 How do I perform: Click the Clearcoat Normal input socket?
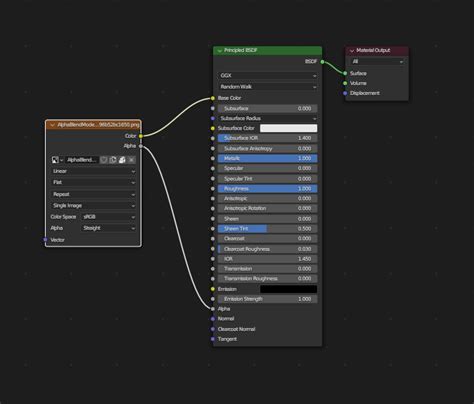213,329
